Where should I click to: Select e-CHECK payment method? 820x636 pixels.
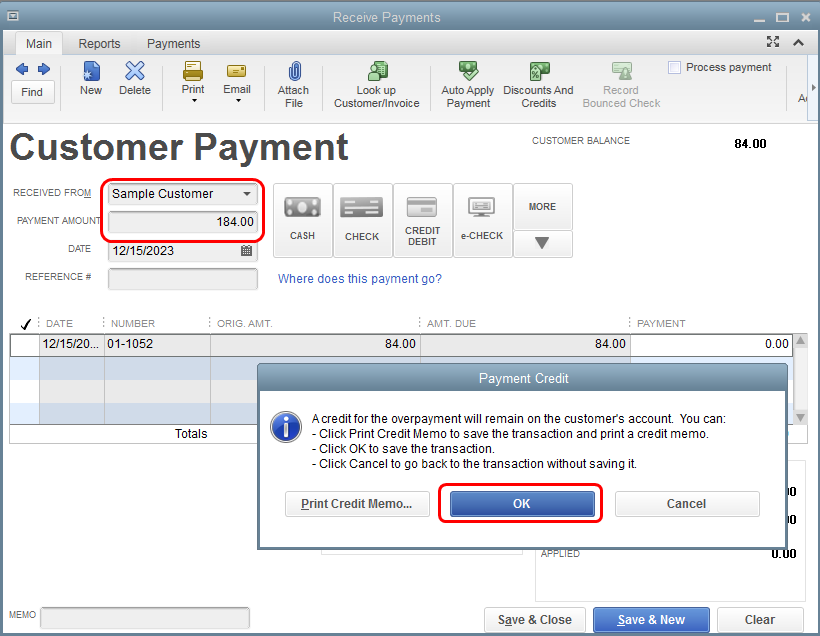pos(482,220)
